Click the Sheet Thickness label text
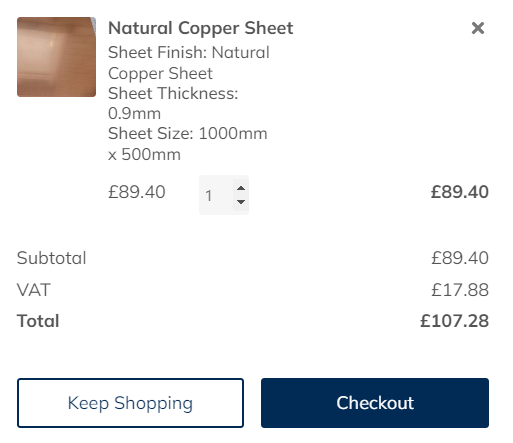Screen dimensions: 513x443 (x=173, y=93)
